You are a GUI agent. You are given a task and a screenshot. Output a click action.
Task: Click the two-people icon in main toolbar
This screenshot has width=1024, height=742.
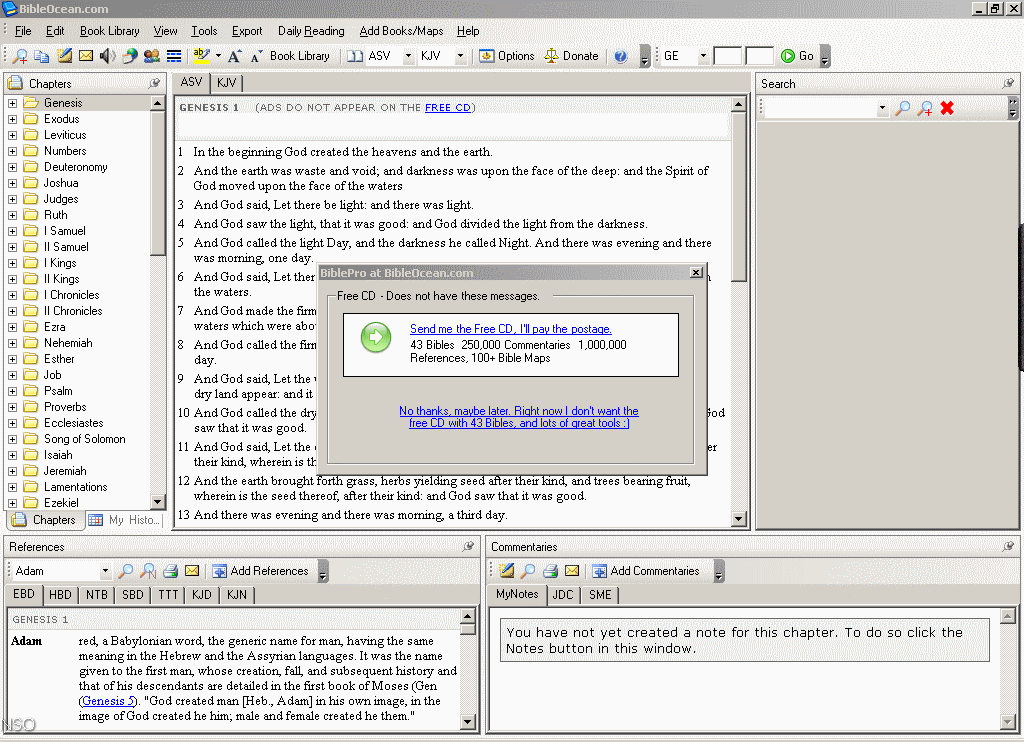click(x=152, y=56)
